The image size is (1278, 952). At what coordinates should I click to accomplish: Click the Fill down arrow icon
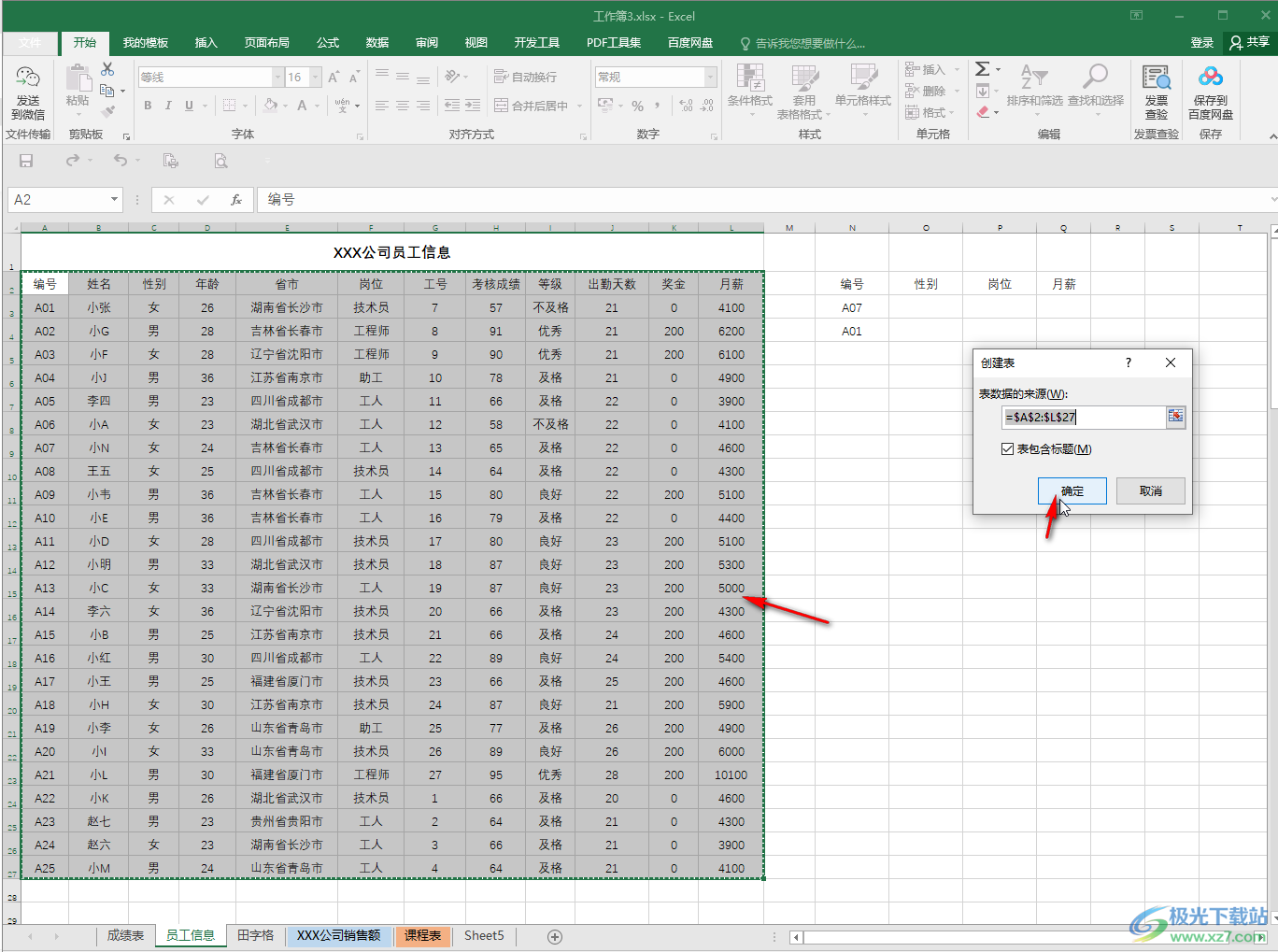click(x=983, y=91)
